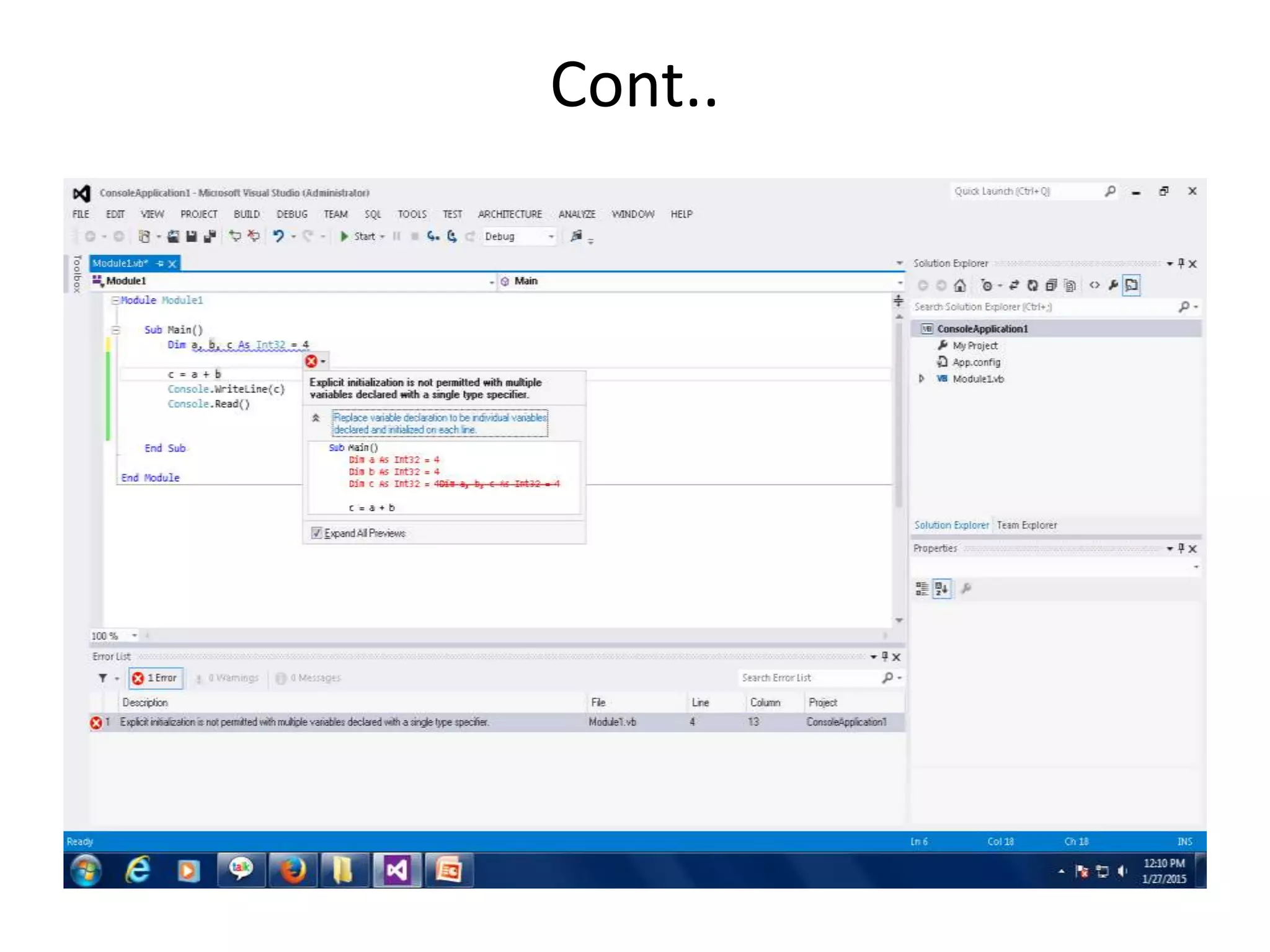1270x952 pixels.
Task: Open the zoom 100 % dropdown
Action: coord(134,636)
